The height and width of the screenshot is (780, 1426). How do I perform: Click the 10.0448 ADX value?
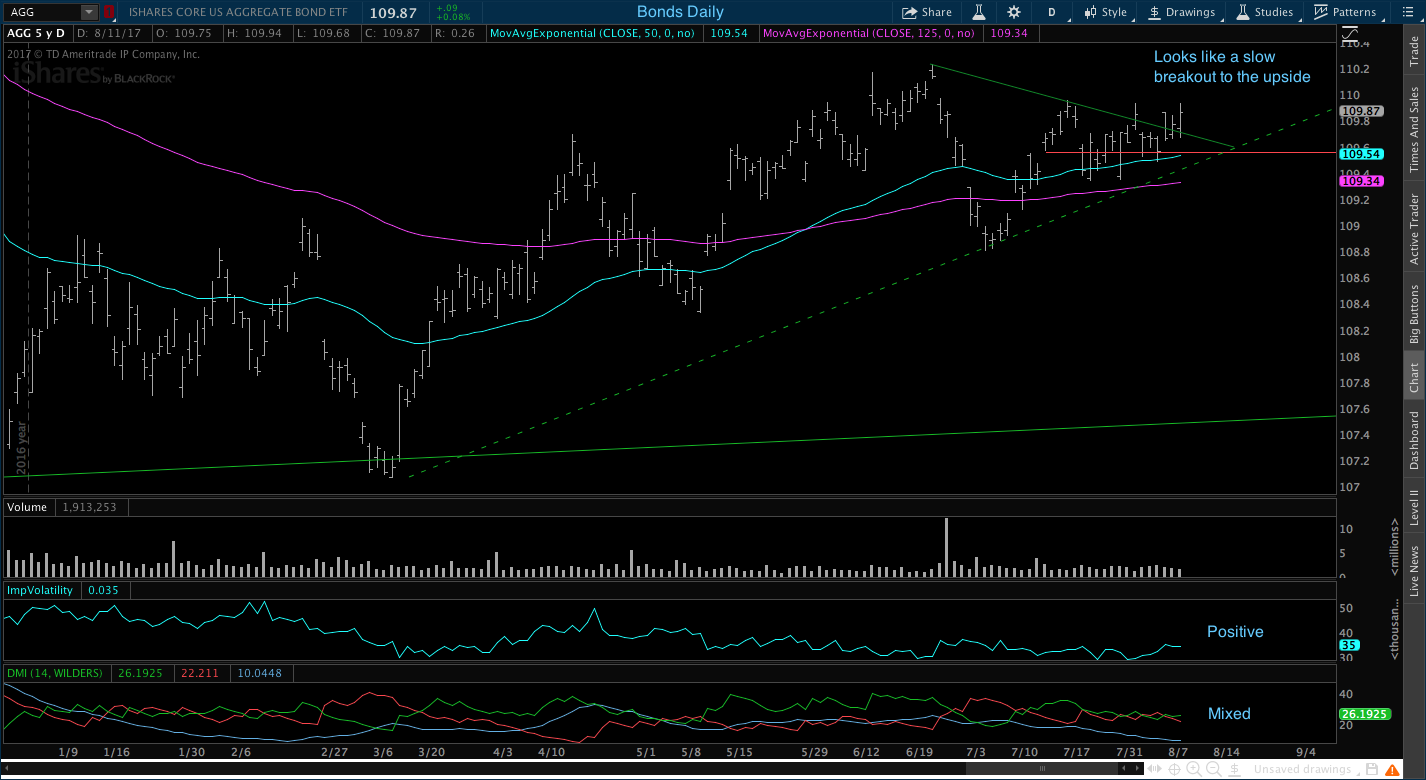tap(259, 673)
